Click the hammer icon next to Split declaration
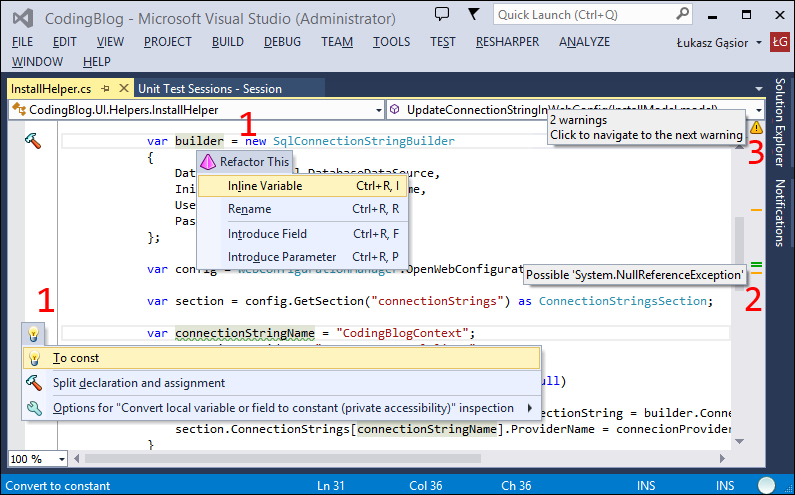This screenshot has width=795, height=495. [x=34, y=383]
